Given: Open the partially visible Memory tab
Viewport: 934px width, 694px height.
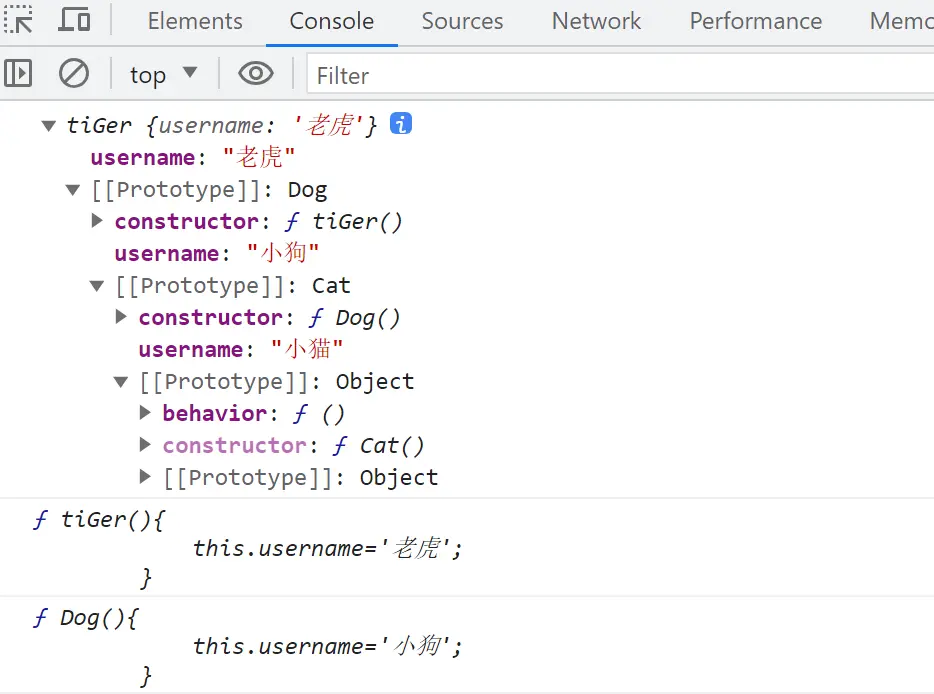Looking at the screenshot, I should [x=901, y=21].
